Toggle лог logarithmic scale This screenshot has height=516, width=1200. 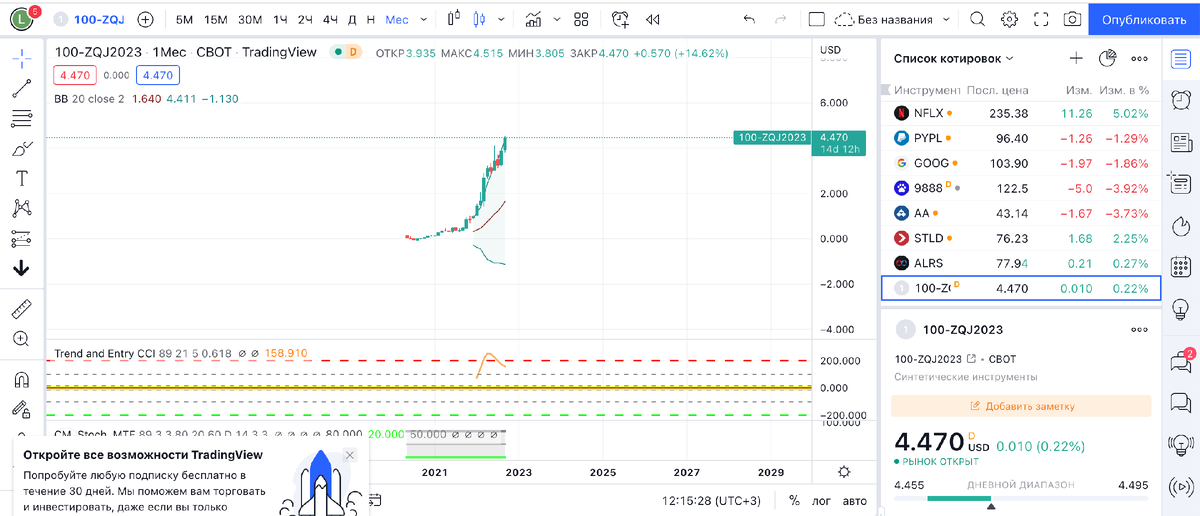tap(822, 500)
